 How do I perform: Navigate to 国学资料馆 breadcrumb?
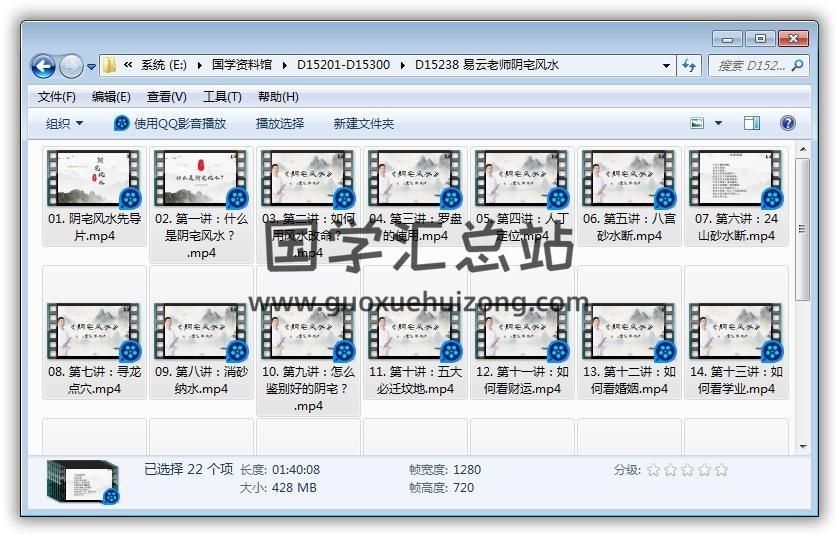coord(242,65)
